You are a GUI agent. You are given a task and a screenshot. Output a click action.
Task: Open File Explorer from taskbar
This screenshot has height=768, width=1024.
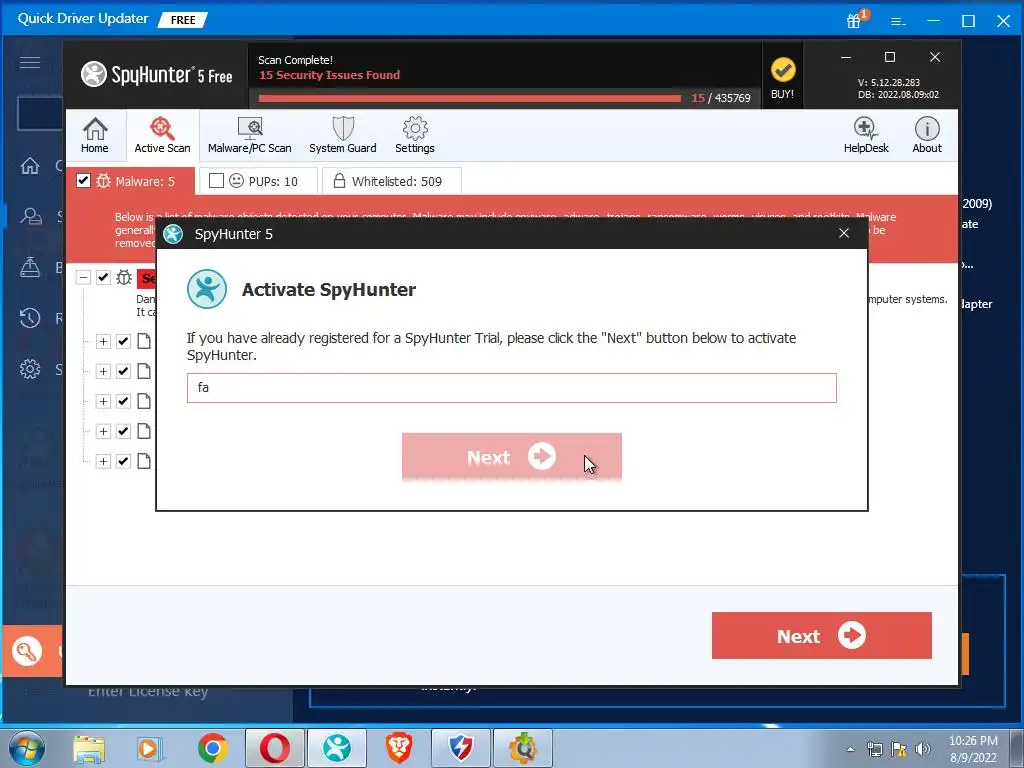89,748
